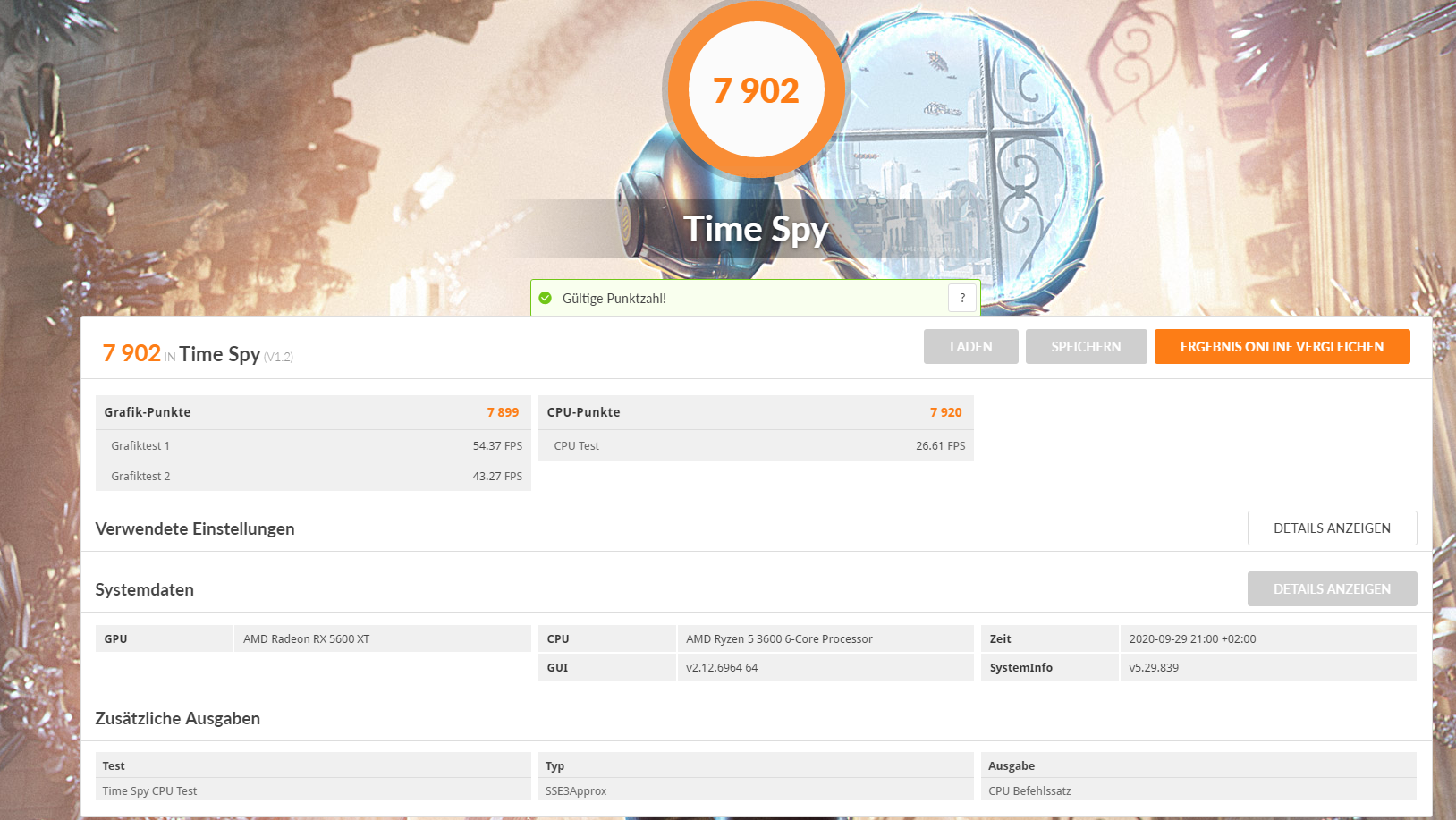Click the CPU-Punkte value 7 920
1456x820 pixels.
tap(946, 412)
